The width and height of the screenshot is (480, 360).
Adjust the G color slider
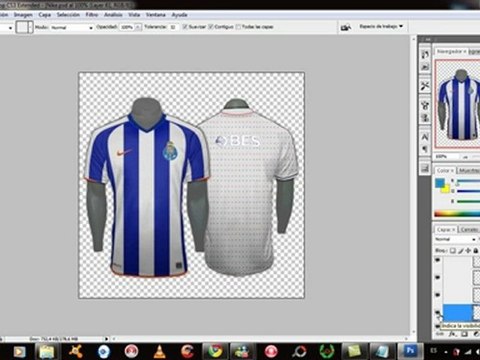click(468, 191)
